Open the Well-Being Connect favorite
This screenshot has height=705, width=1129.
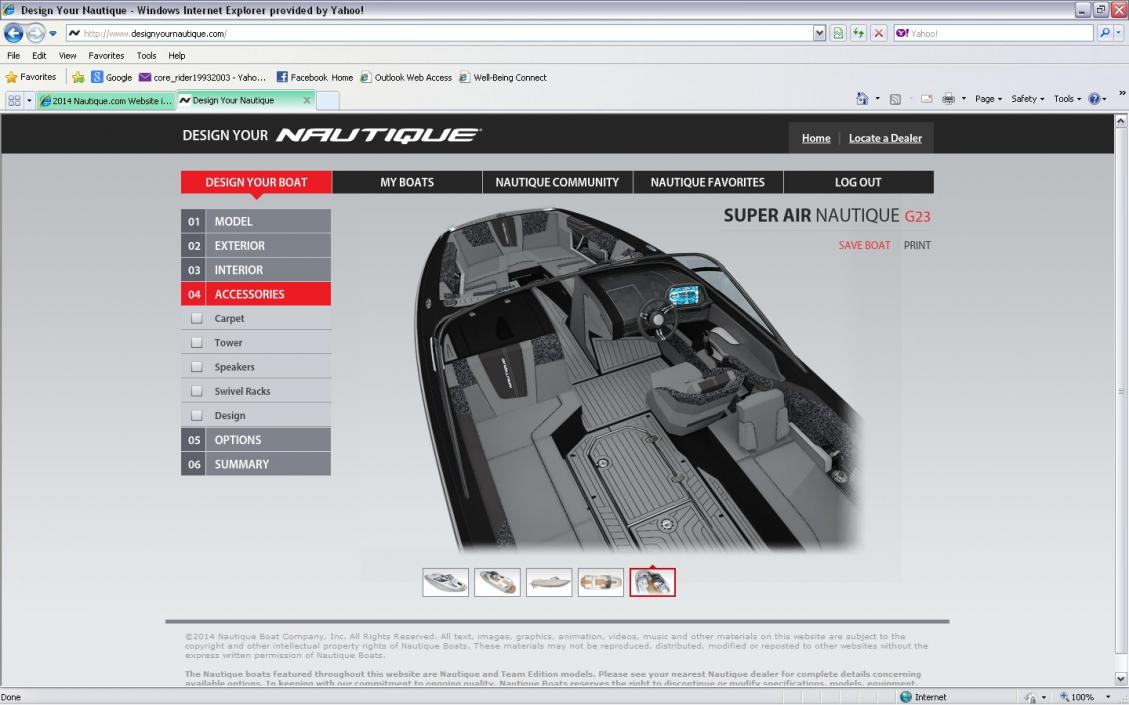tap(503, 77)
